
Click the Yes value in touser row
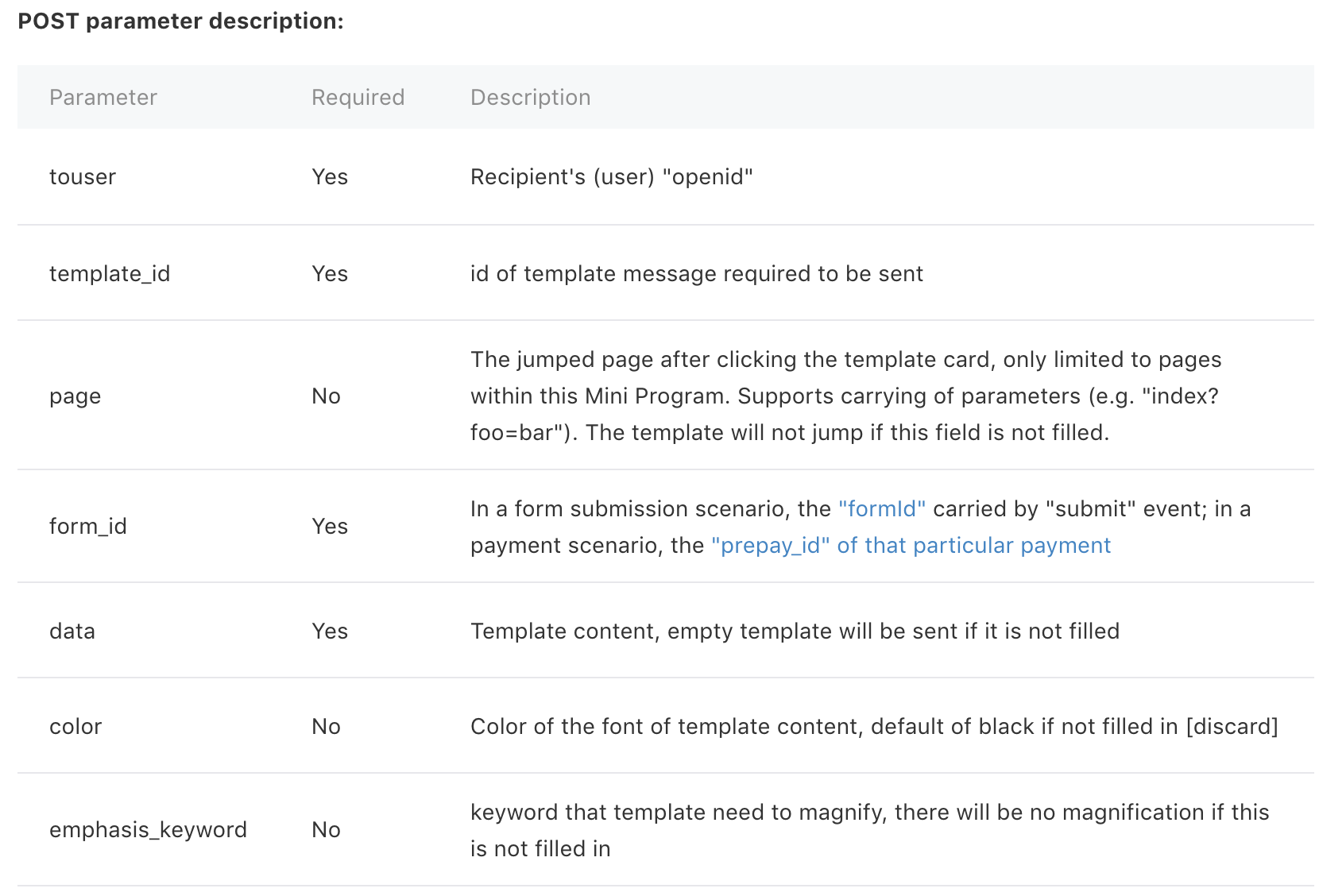pos(330,176)
